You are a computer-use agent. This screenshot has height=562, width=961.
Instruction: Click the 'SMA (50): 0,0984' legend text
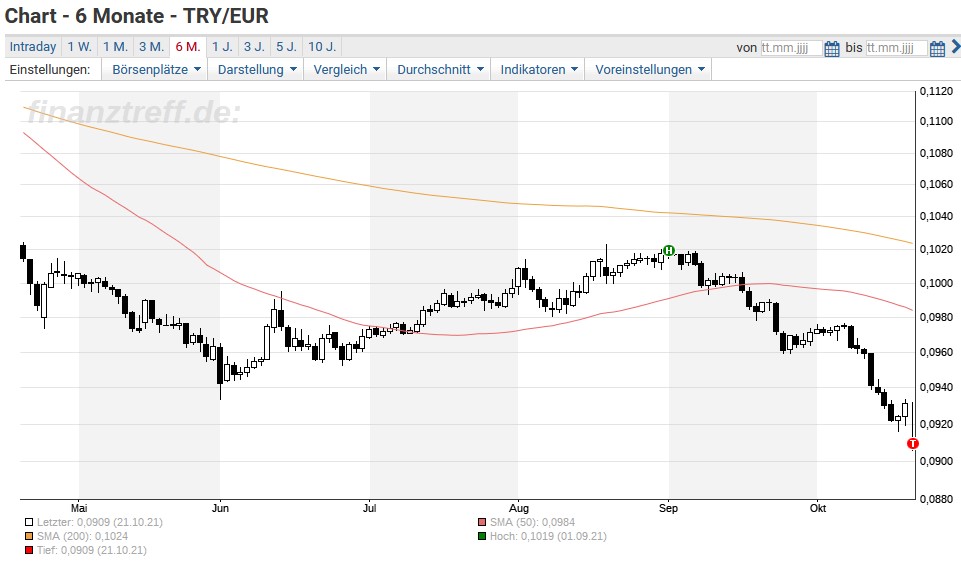click(x=532, y=523)
